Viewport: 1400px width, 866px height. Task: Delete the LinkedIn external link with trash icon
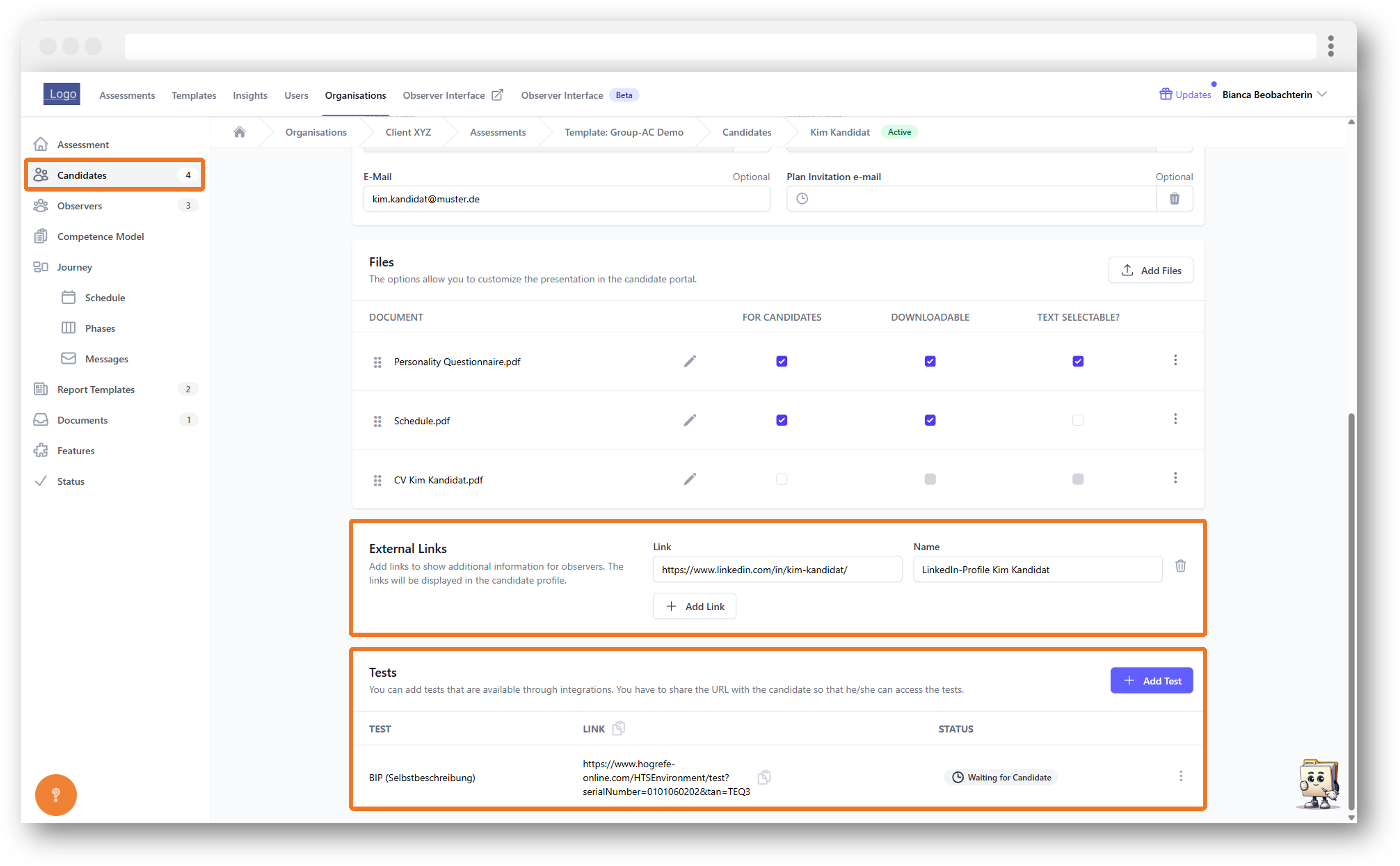coord(1180,566)
